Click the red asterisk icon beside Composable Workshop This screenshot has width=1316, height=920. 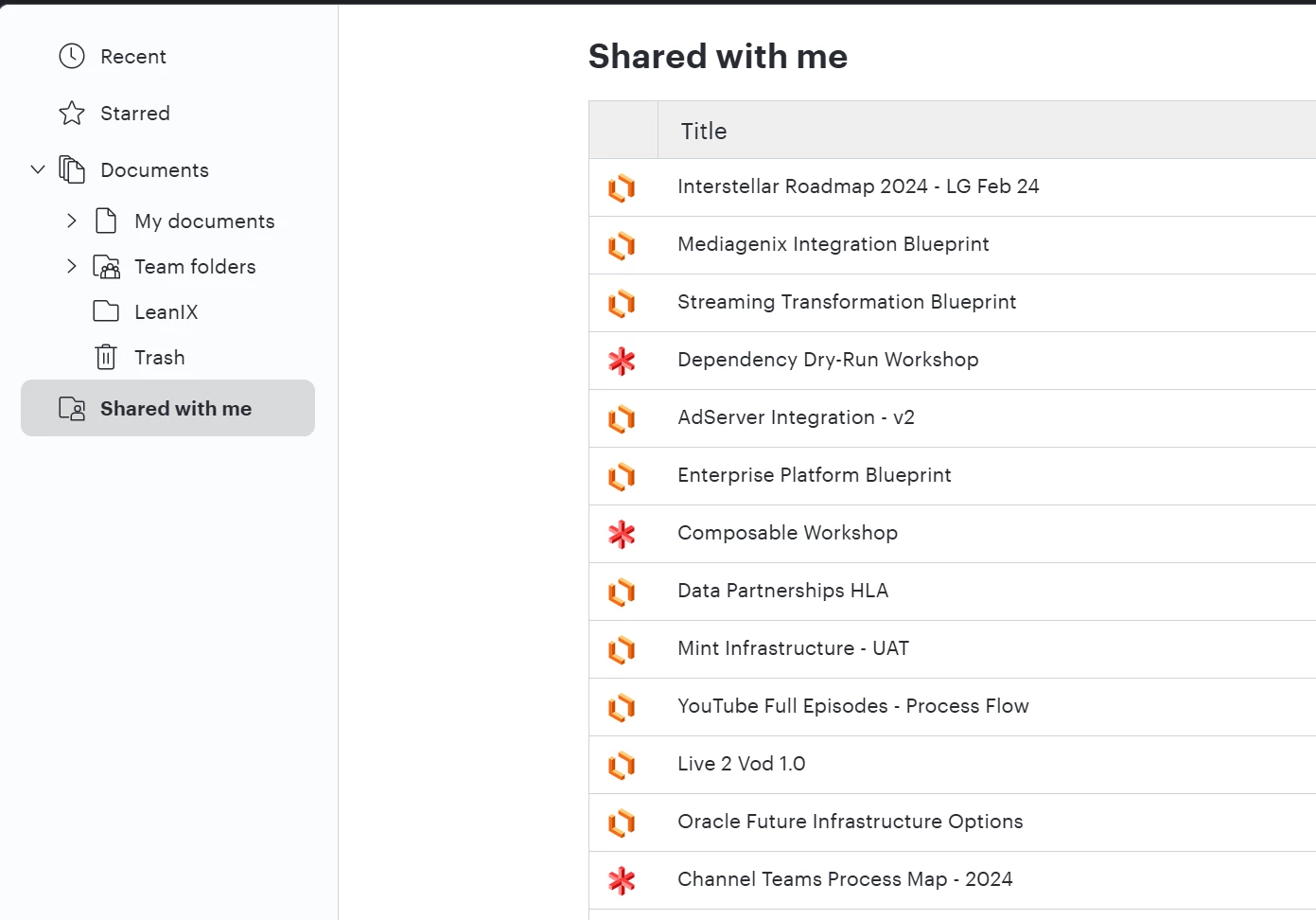pyautogui.click(x=622, y=535)
